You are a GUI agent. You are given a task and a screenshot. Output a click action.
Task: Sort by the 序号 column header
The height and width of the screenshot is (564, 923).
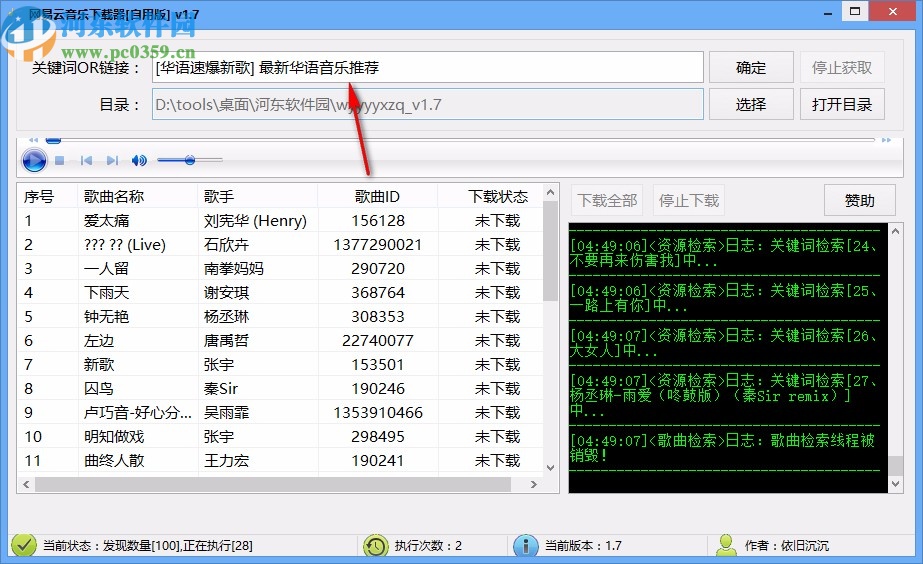click(x=48, y=196)
